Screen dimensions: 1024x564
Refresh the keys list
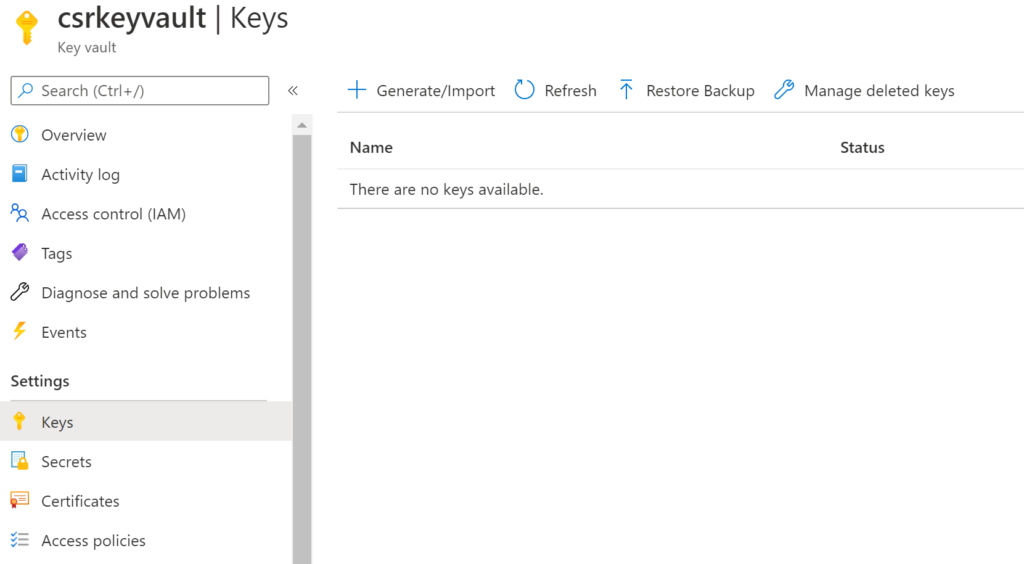(x=555, y=91)
